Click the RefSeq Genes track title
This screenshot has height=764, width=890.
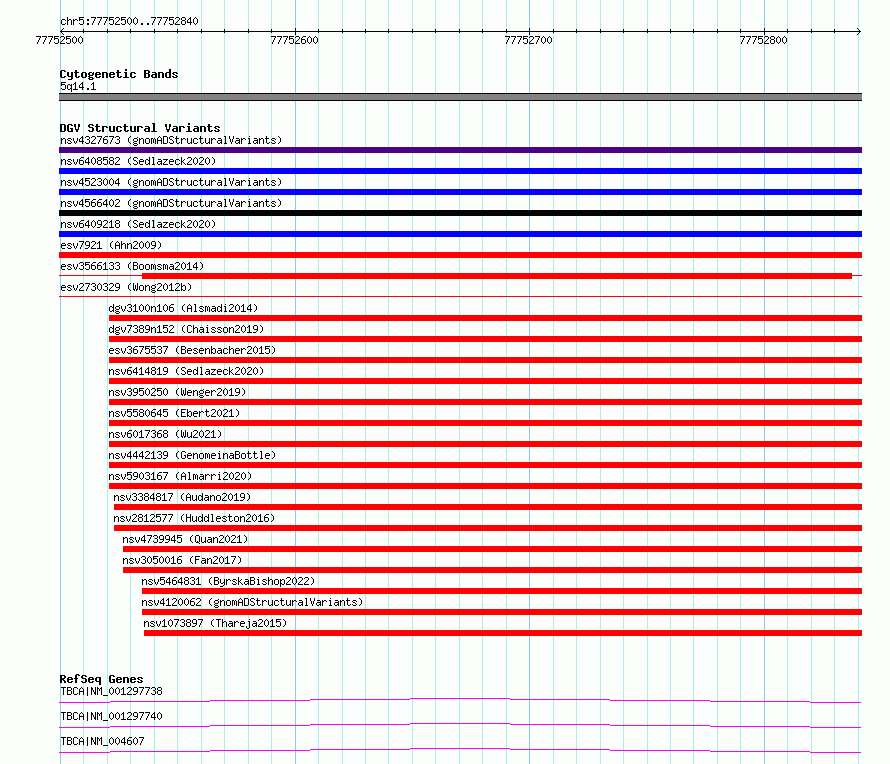[x=101, y=679]
